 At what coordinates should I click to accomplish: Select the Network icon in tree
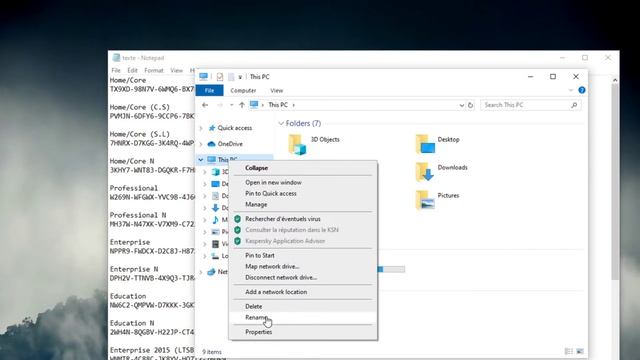pos(211,272)
